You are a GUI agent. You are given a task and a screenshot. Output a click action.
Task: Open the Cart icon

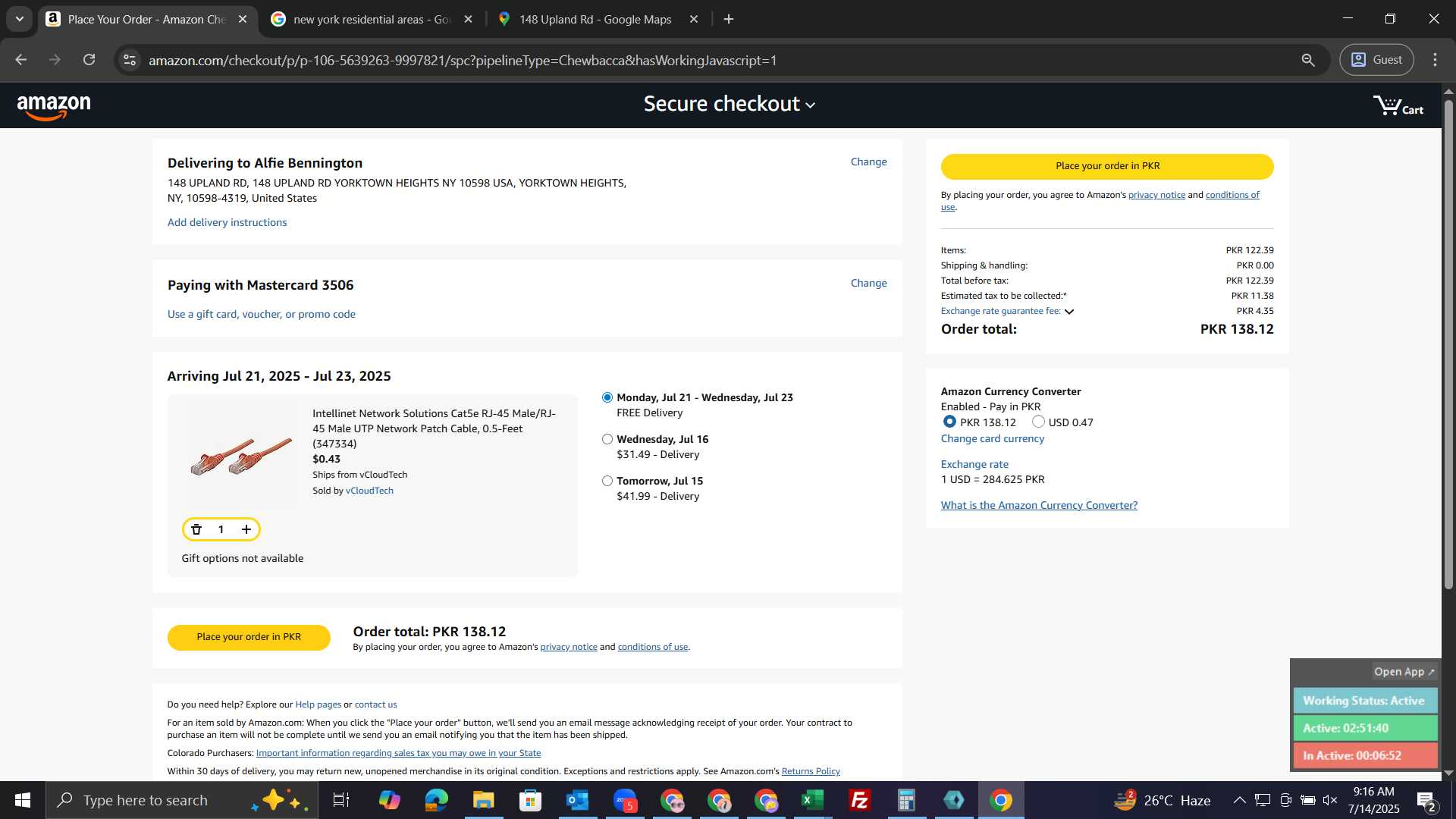tap(1398, 106)
